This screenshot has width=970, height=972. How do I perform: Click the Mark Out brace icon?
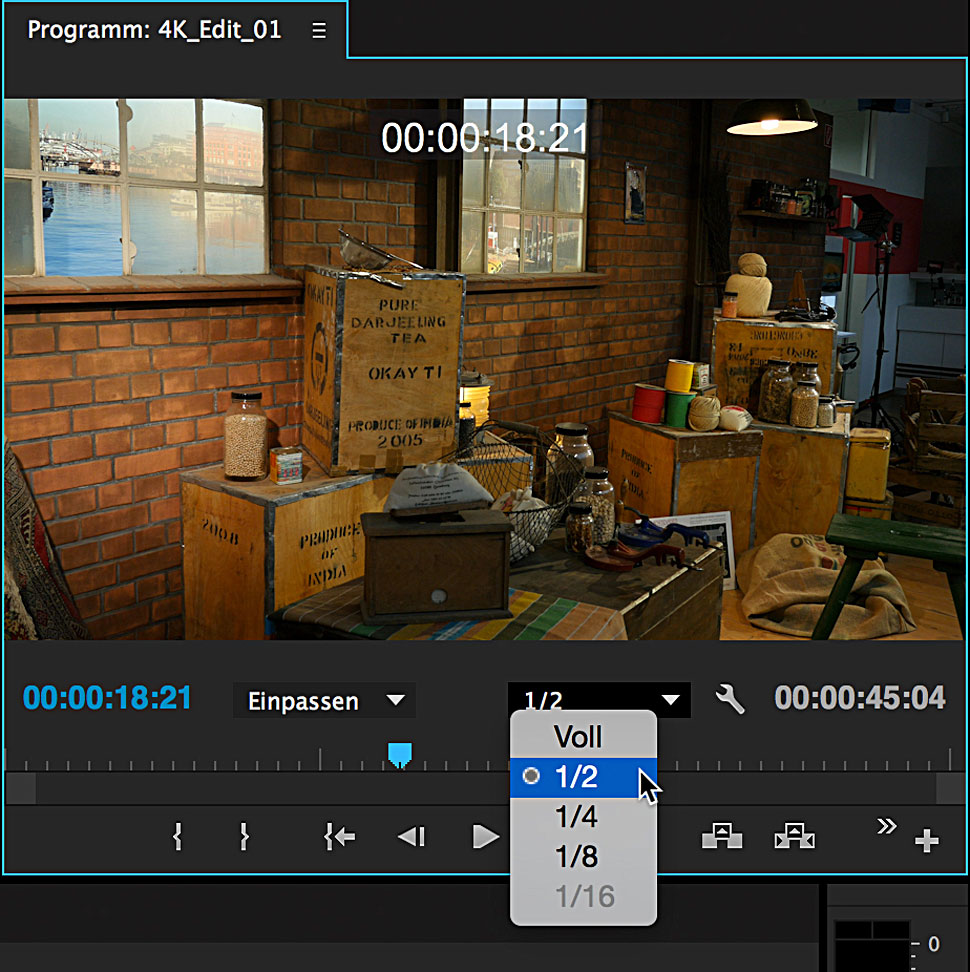point(243,837)
